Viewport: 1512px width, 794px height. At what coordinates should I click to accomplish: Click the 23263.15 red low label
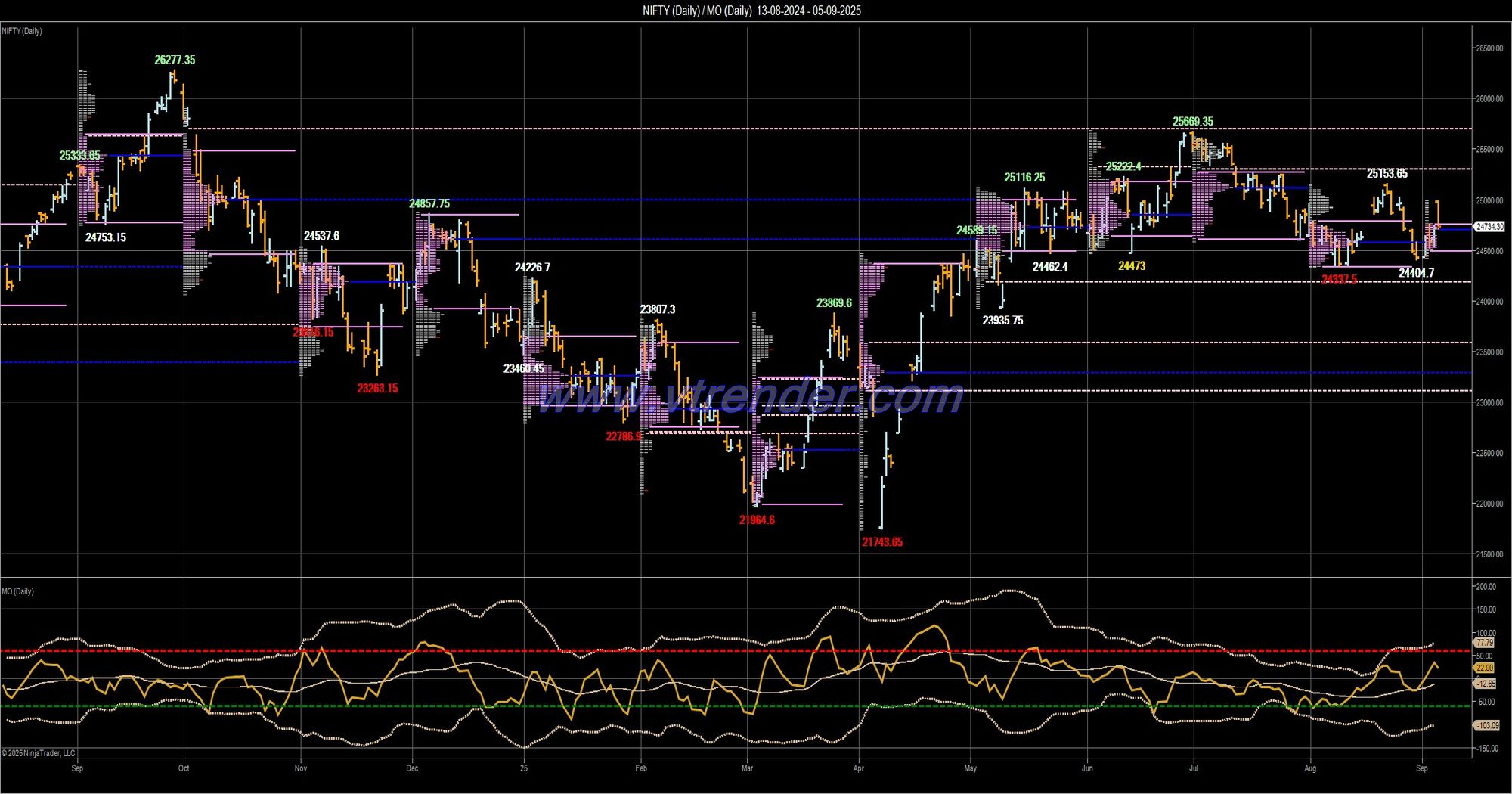pos(377,389)
